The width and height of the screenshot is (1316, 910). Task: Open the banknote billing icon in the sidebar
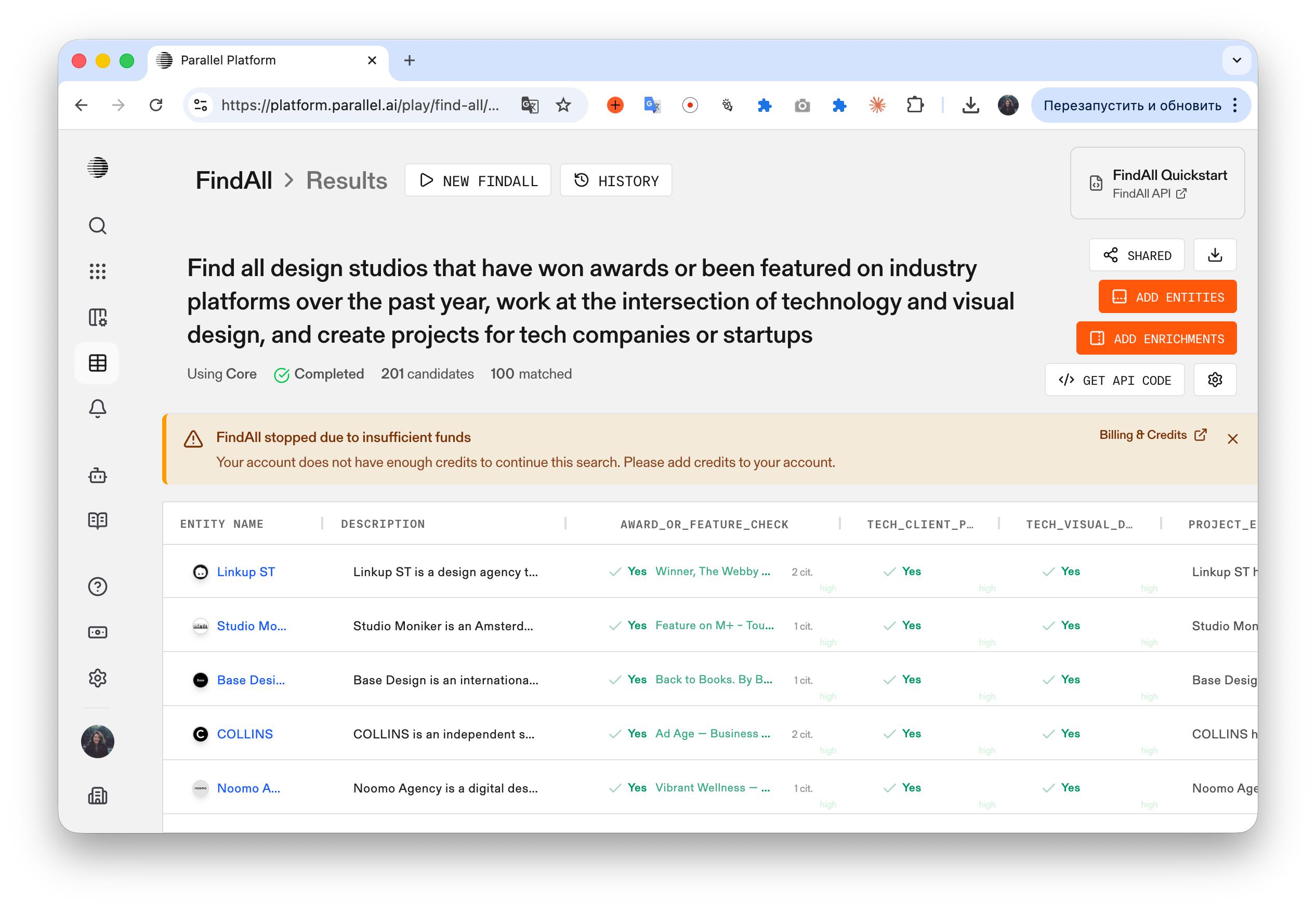click(x=98, y=632)
